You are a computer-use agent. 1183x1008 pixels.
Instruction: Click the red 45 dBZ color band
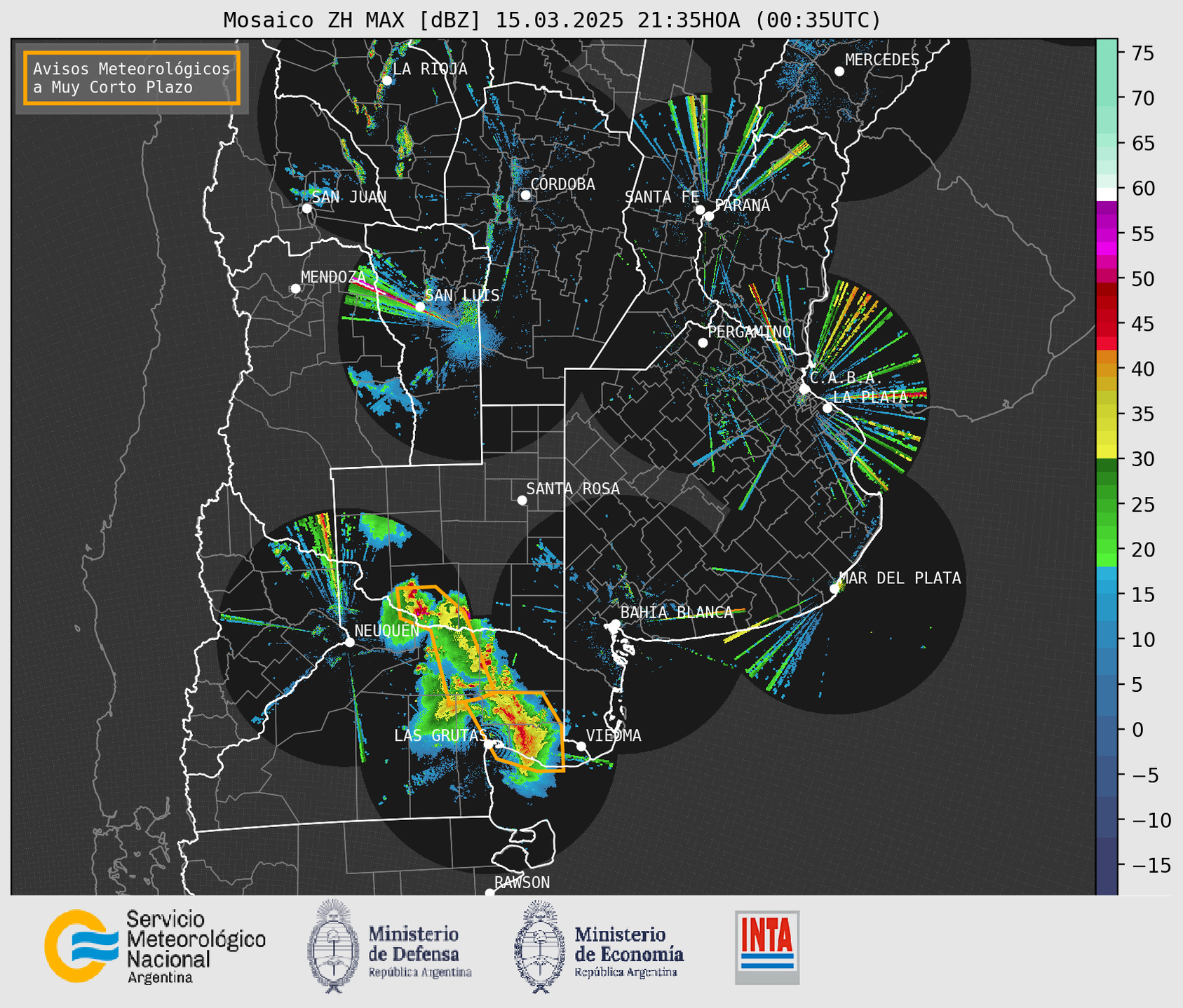(x=1107, y=324)
